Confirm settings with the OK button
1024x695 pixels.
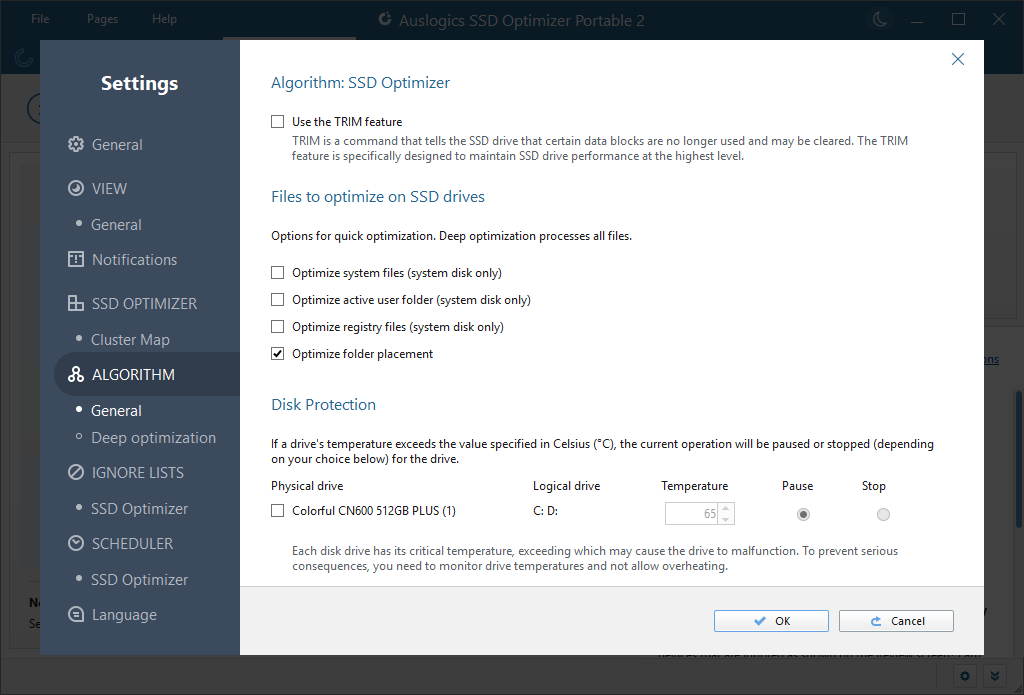[771, 620]
